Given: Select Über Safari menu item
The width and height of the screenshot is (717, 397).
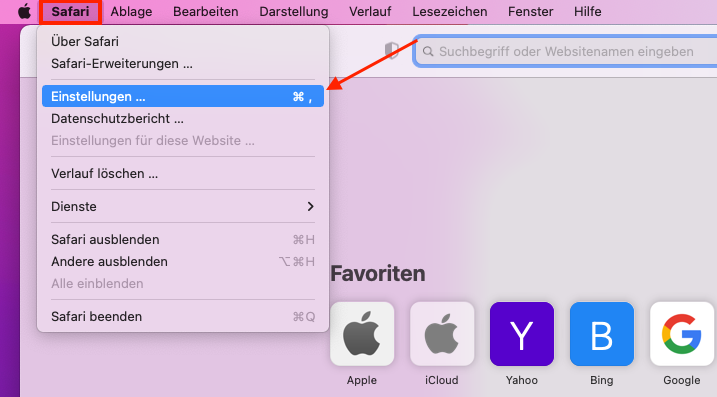Looking at the screenshot, I should [183, 41].
